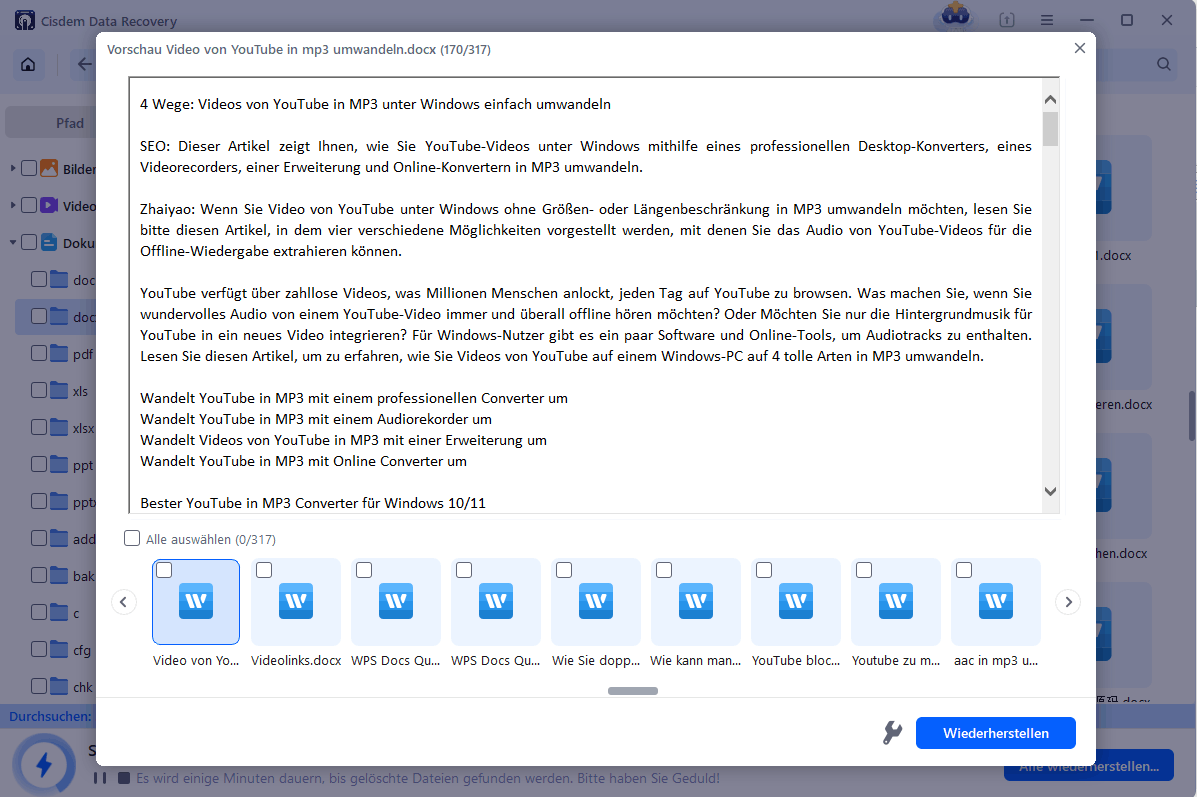Toggle the Alle auswählen checkbox
This screenshot has width=1197, height=797.
pyautogui.click(x=131, y=538)
